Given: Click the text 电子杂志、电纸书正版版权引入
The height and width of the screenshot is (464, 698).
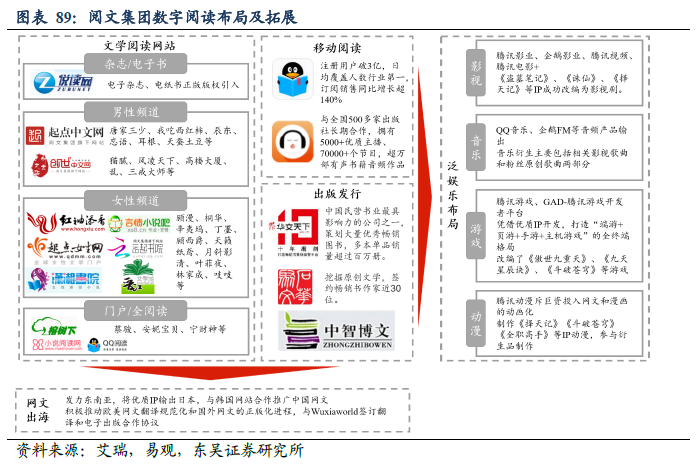Looking at the screenshot, I should pos(173,84).
